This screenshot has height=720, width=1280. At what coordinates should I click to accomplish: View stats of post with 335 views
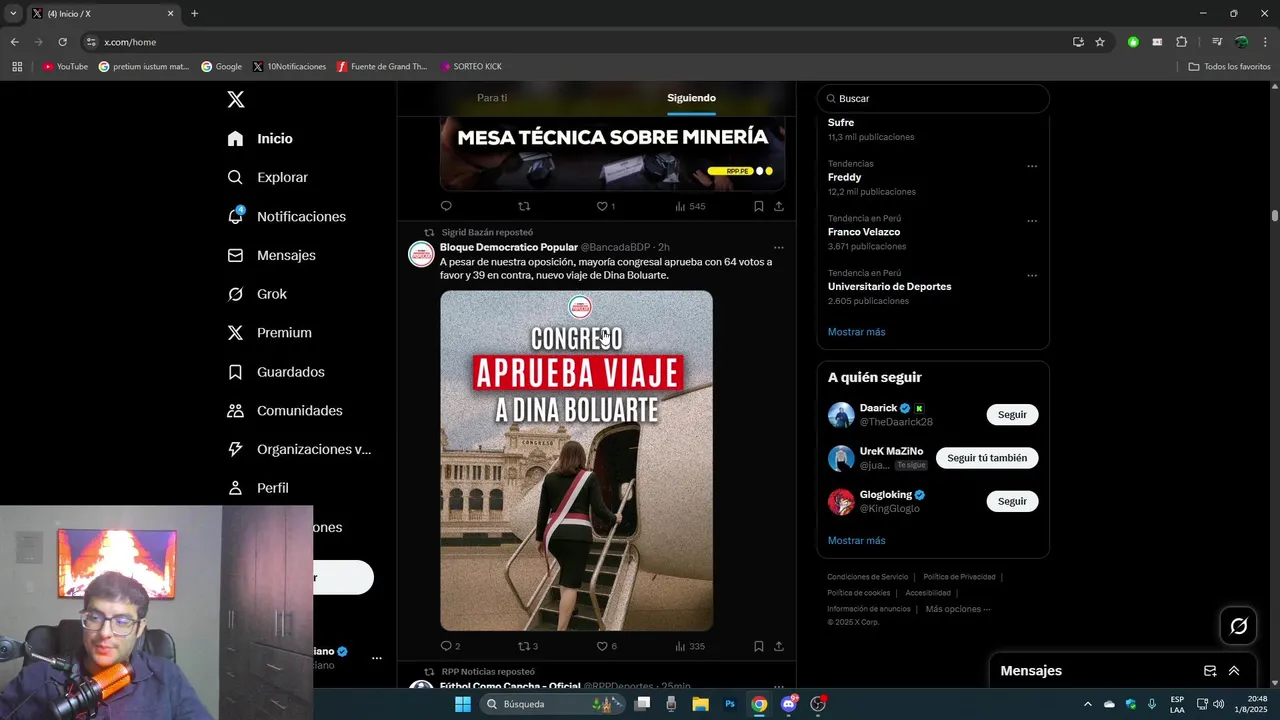point(689,646)
